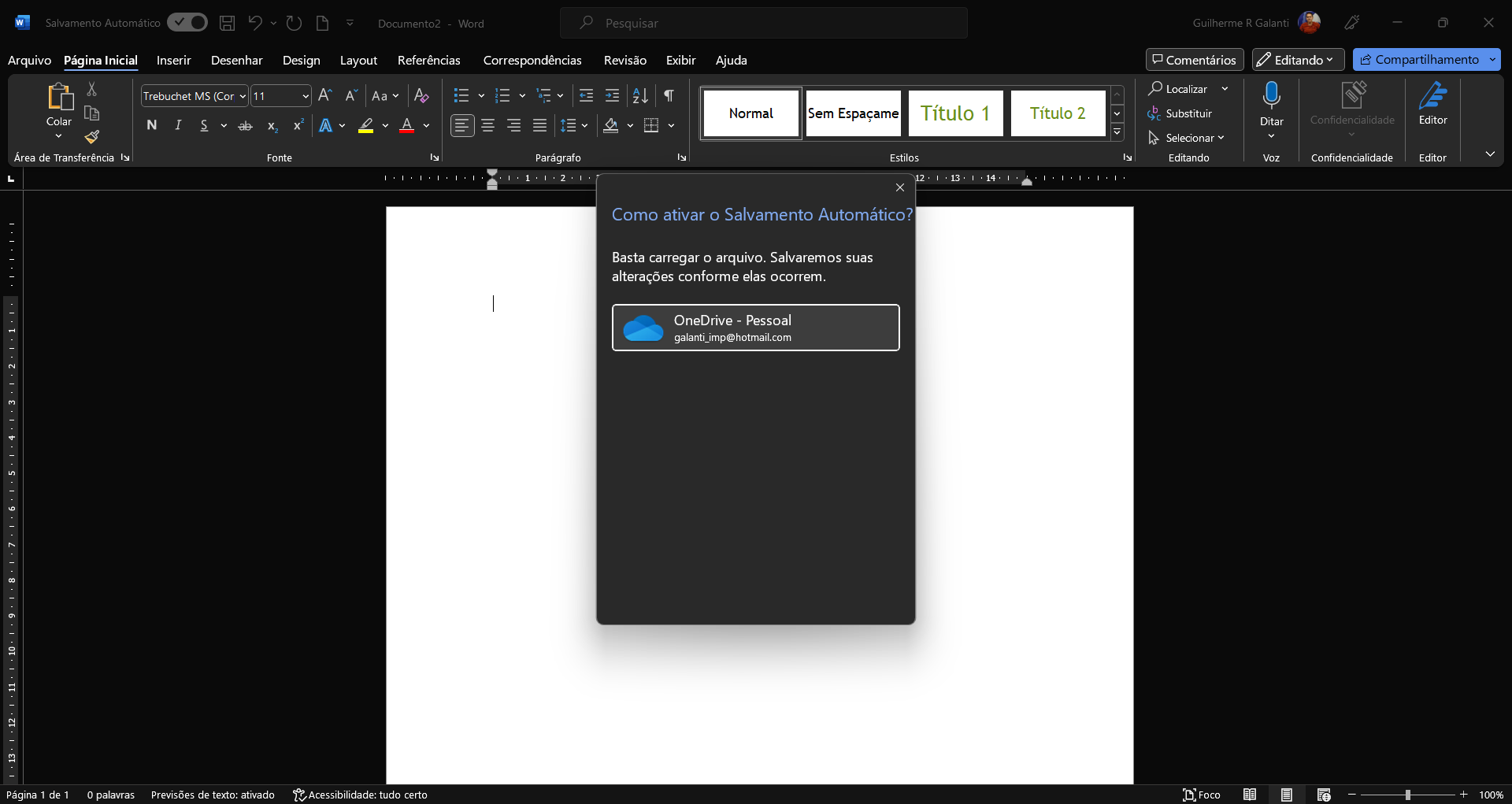Open the Arquivo menu
The width and height of the screenshot is (1512, 804).
point(29,60)
